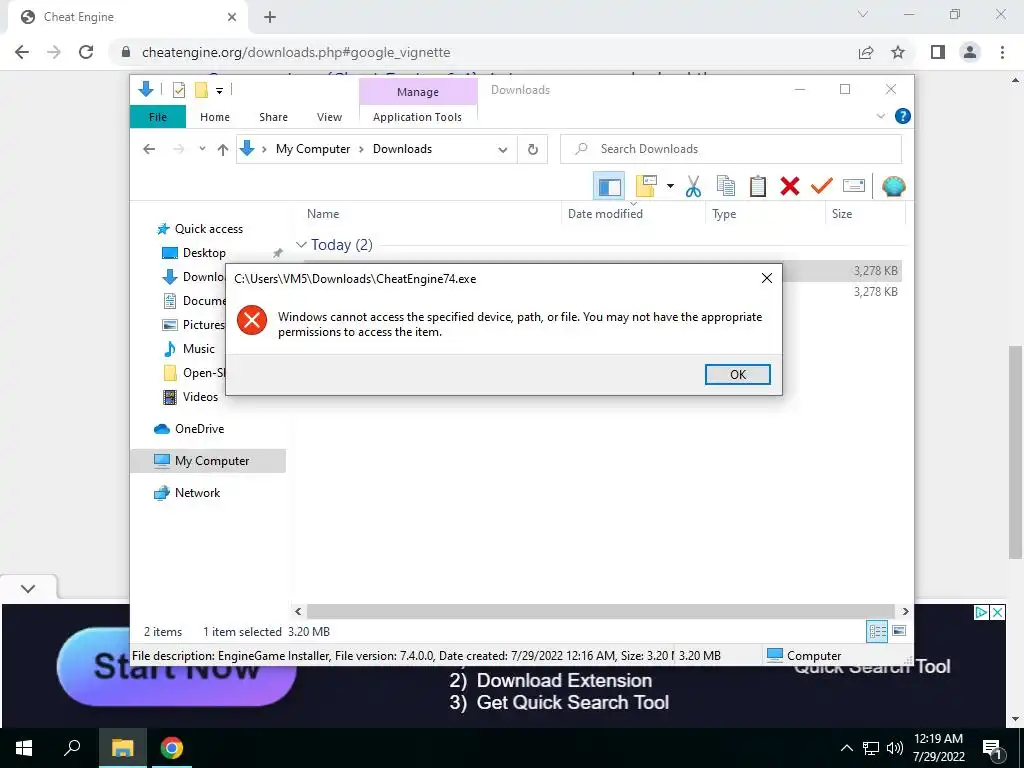This screenshot has width=1024, height=768.
Task: Click horizontal scrollbar right arrow
Action: tap(905, 611)
